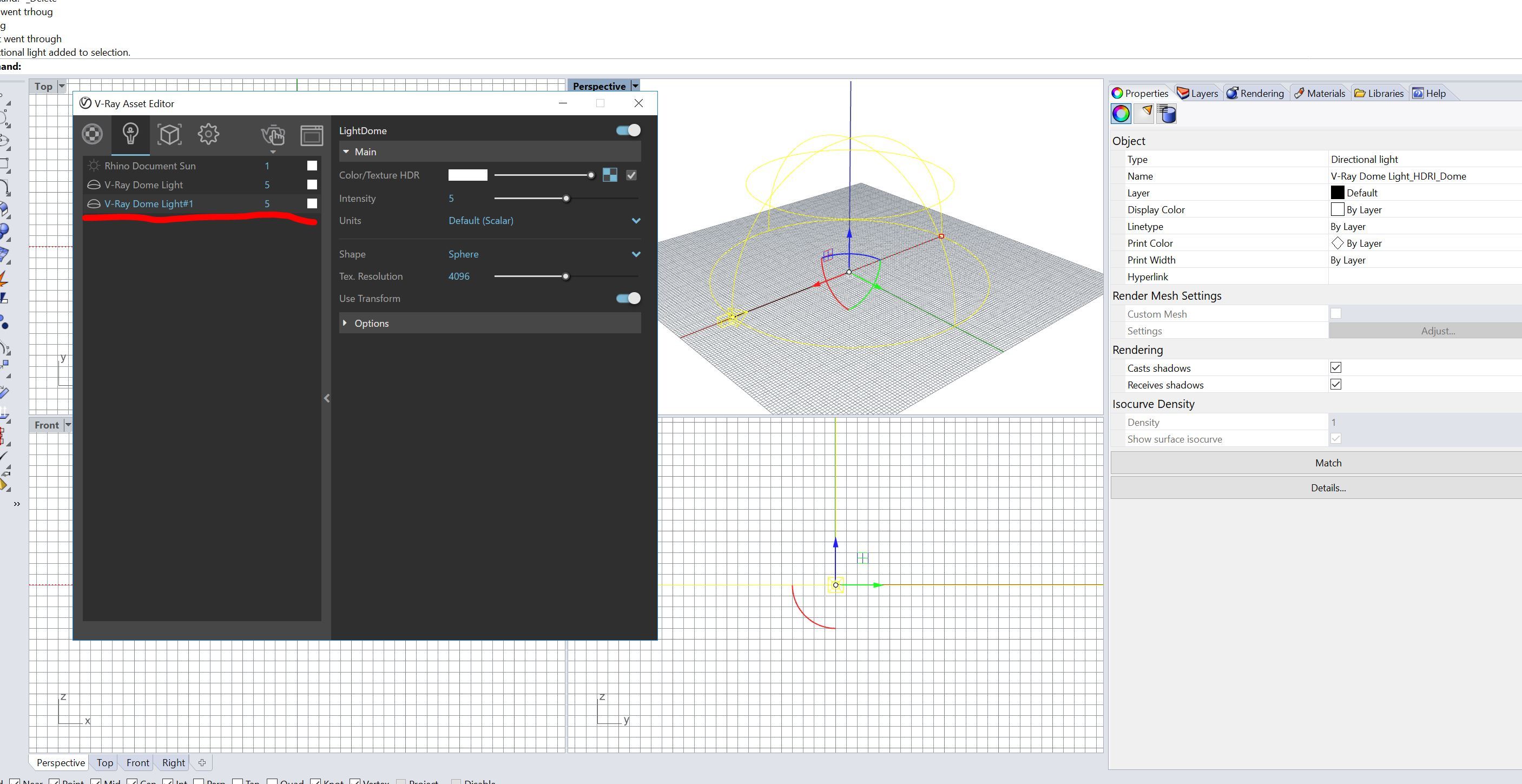Open V-Ray render settings gear icon
The height and width of the screenshot is (784, 1522).
tap(208, 134)
